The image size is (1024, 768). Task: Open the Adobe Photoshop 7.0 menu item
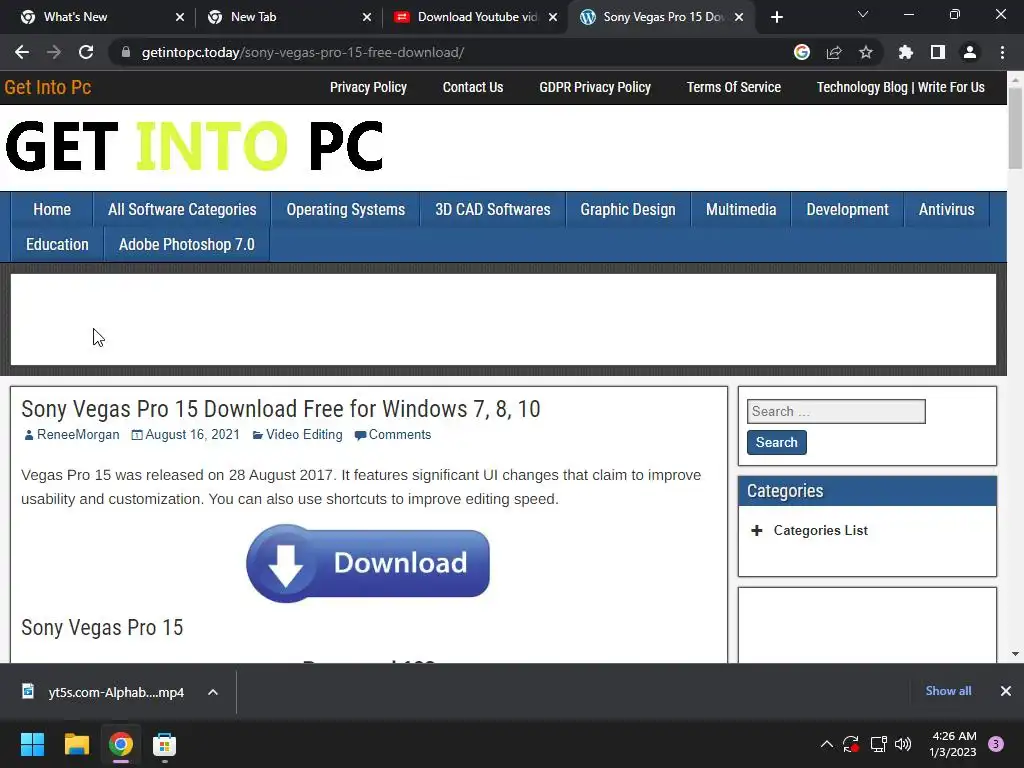(x=187, y=244)
